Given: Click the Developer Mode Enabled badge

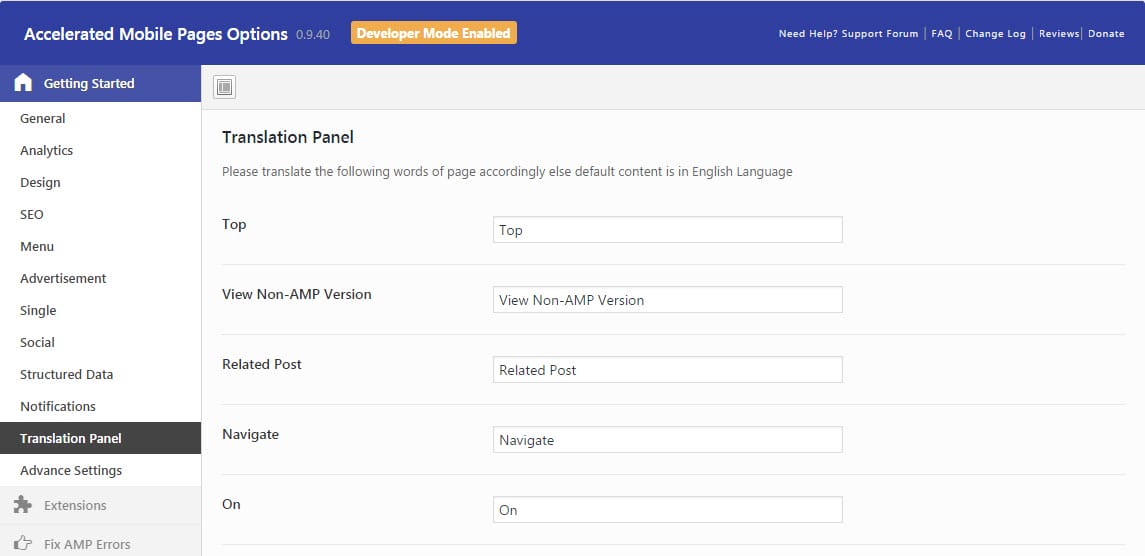Looking at the screenshot, I should pos(433,33).
